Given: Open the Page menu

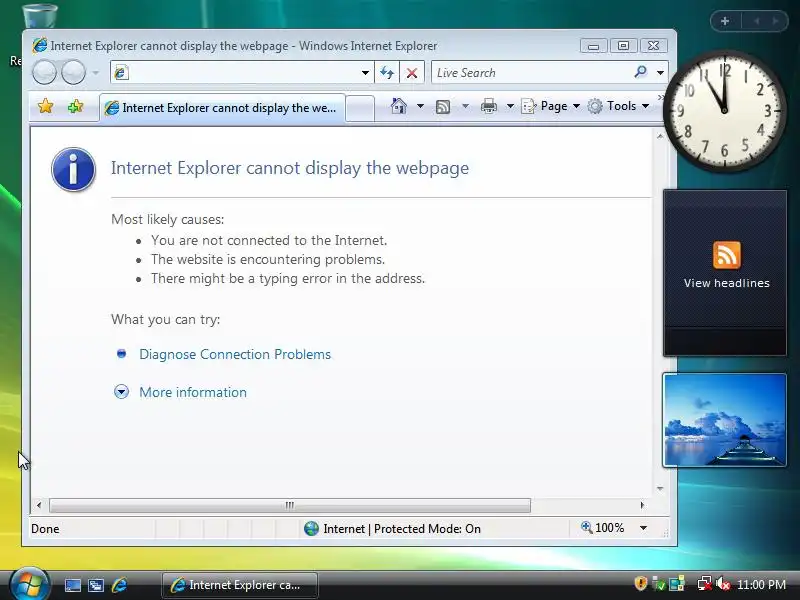Looking at the screenshot, I should coord(551,106).
